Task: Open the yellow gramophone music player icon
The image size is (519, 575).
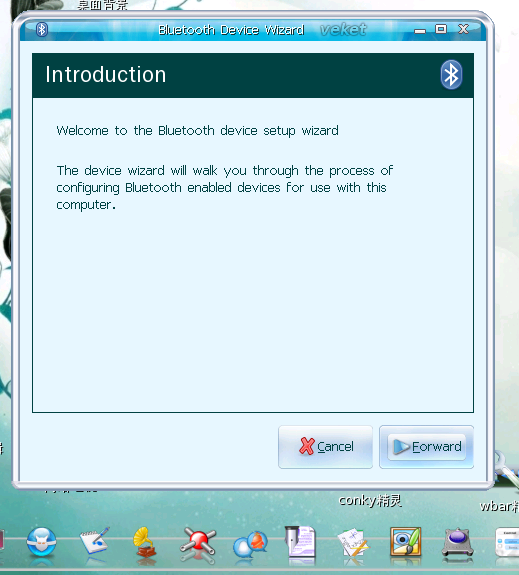Action: (145, 542)
